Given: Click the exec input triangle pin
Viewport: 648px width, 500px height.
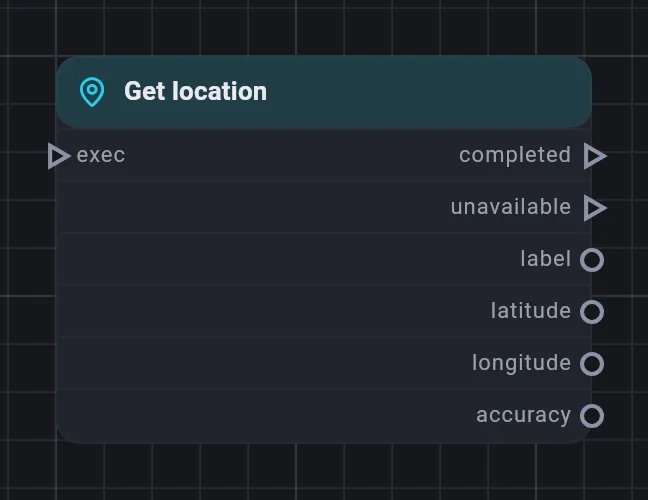Looking at the screenshot, I should (59, 156).
